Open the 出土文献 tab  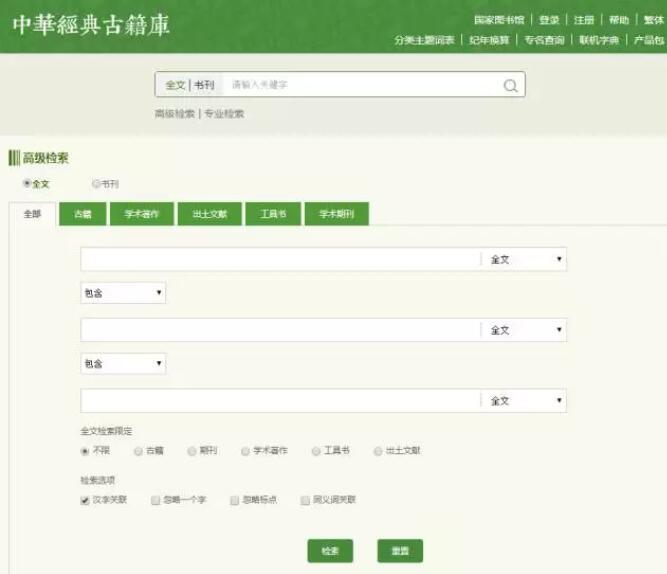209,214
